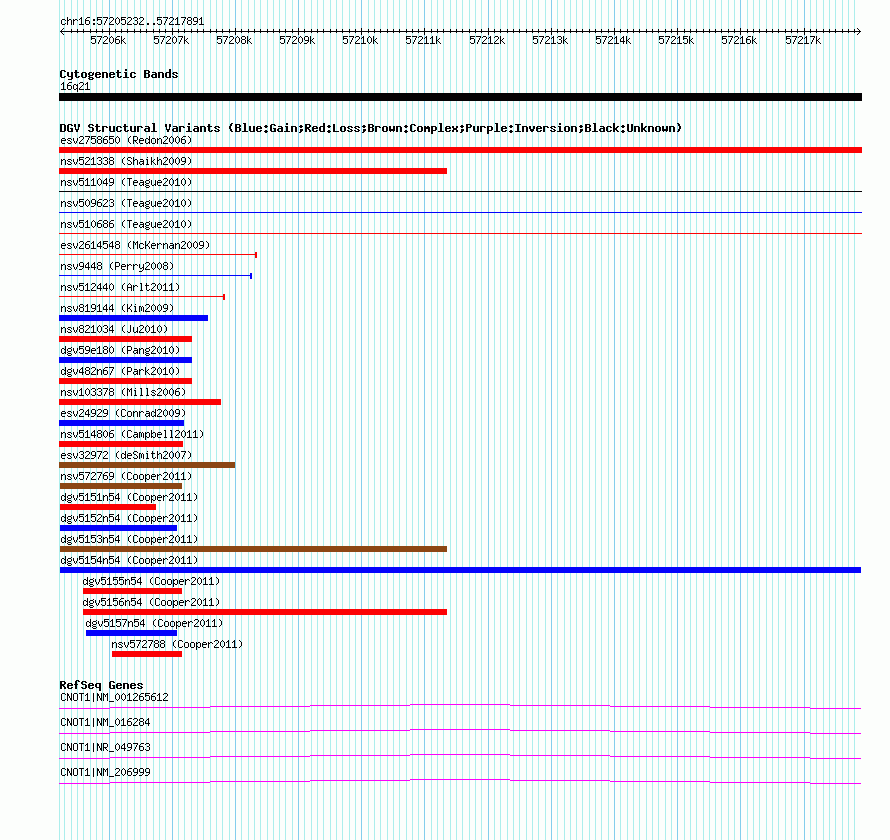890x840 pixels.
Task: Click the esv32972 (deSmith2007) brown complex bar
Action: tap(147, 465)
